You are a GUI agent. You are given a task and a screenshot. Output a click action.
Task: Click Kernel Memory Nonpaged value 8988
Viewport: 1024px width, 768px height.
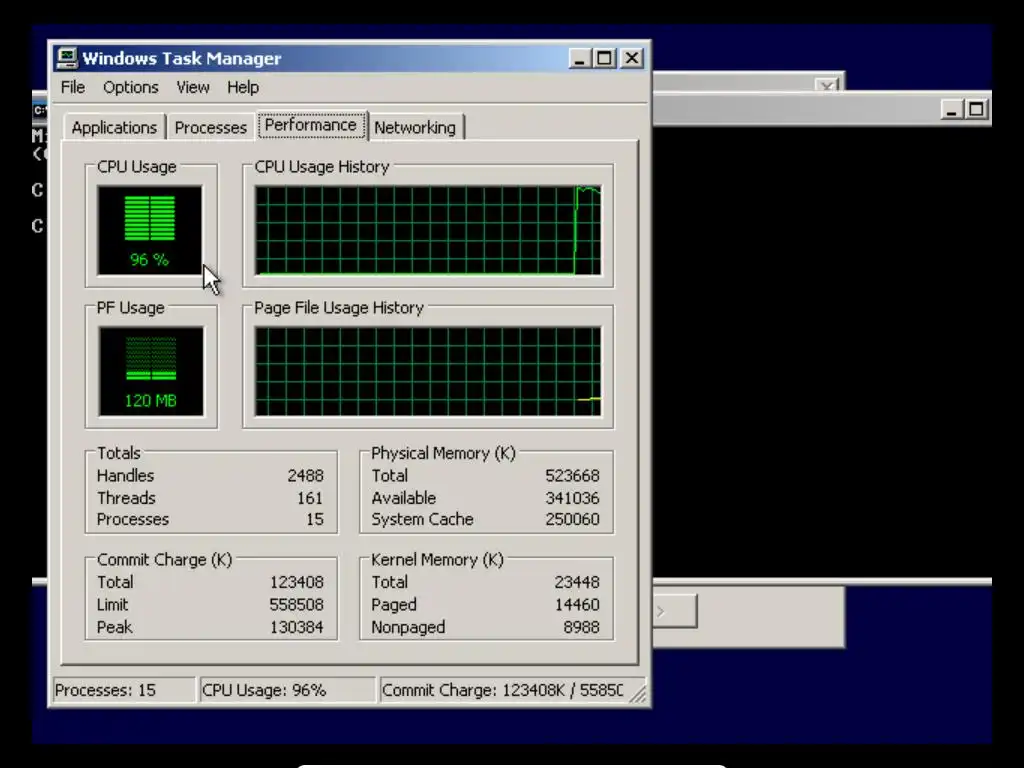(x=581, y=628)
